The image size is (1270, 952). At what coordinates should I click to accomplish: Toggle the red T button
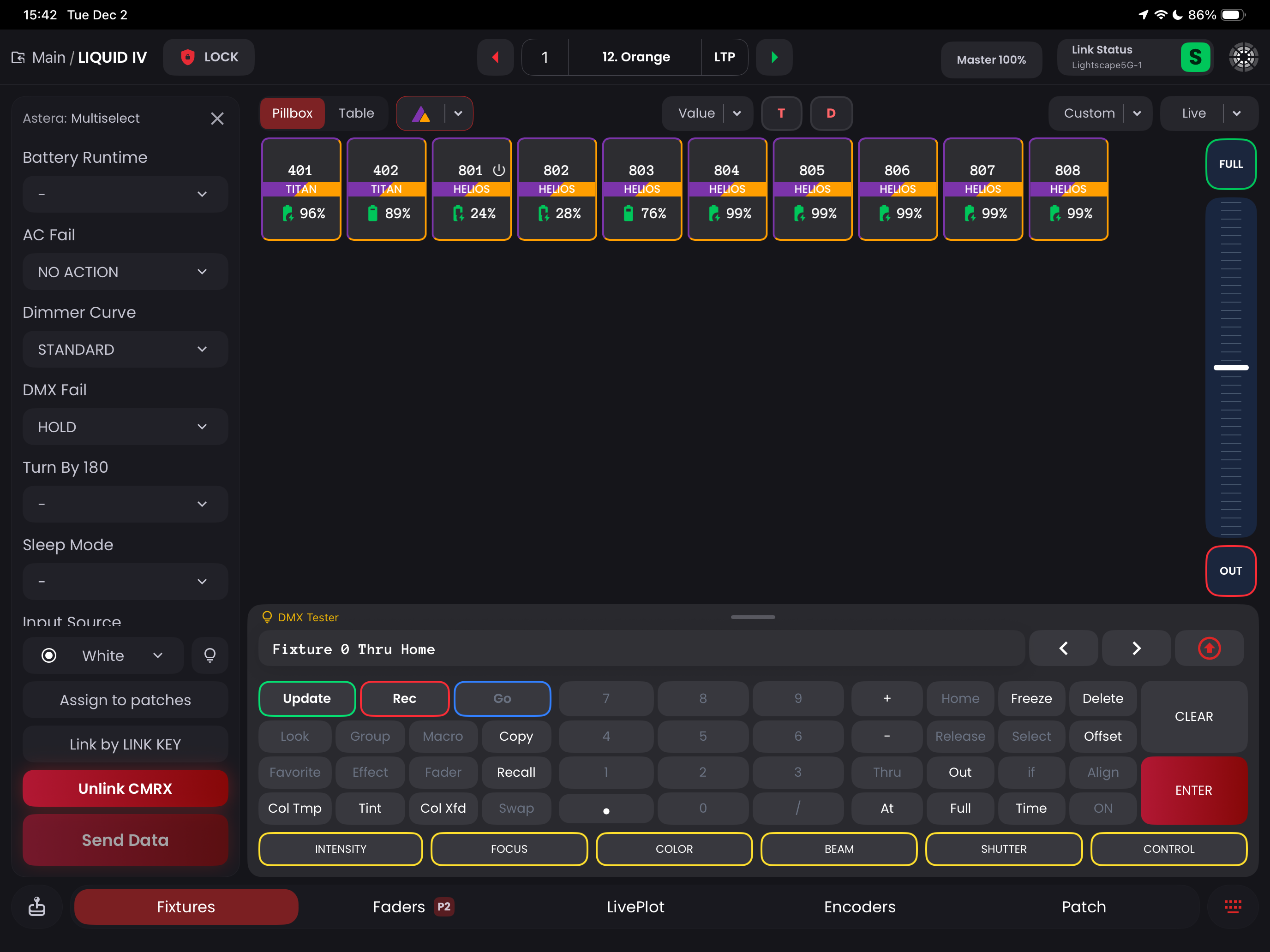point(781,113)
